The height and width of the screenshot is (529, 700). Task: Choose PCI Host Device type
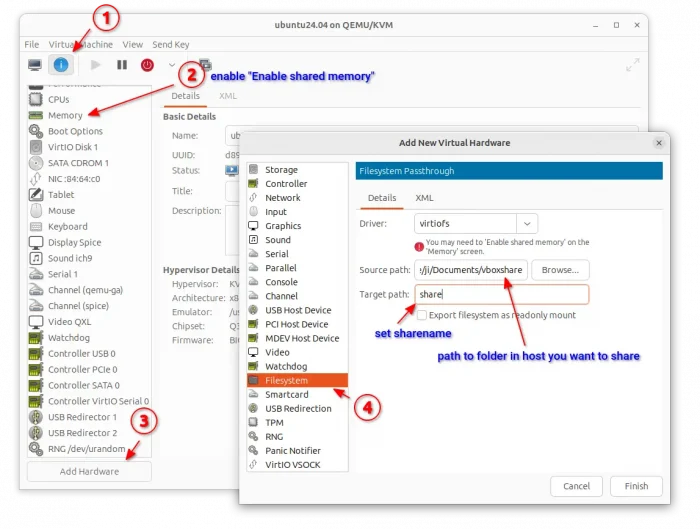pyautogui.click(x=297, y=325)
